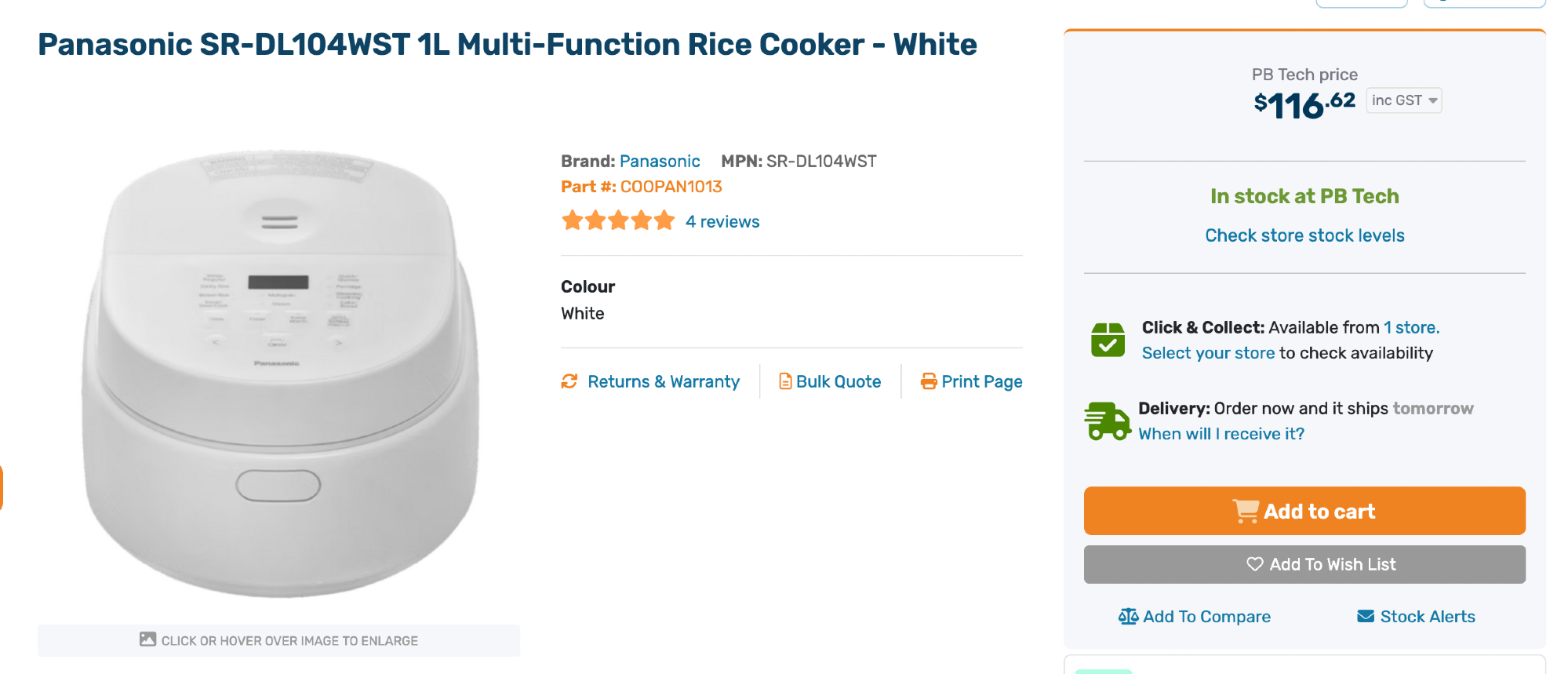1568x674 pixels.
Task: Click the Stock Alerts envelope icon
Action: tap(1366, 617)
